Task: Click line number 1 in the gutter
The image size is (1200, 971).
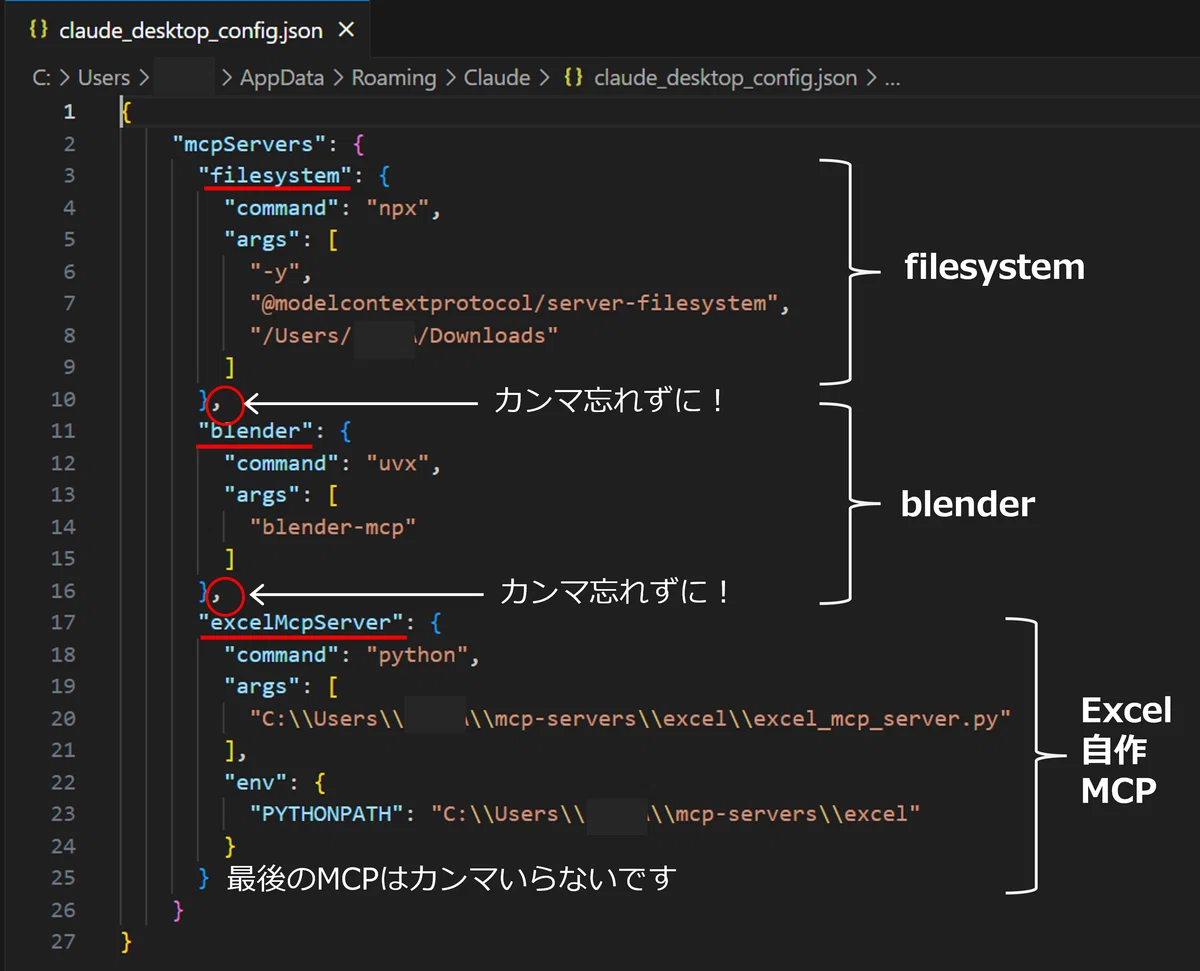Action: click(x=69, y=112)
